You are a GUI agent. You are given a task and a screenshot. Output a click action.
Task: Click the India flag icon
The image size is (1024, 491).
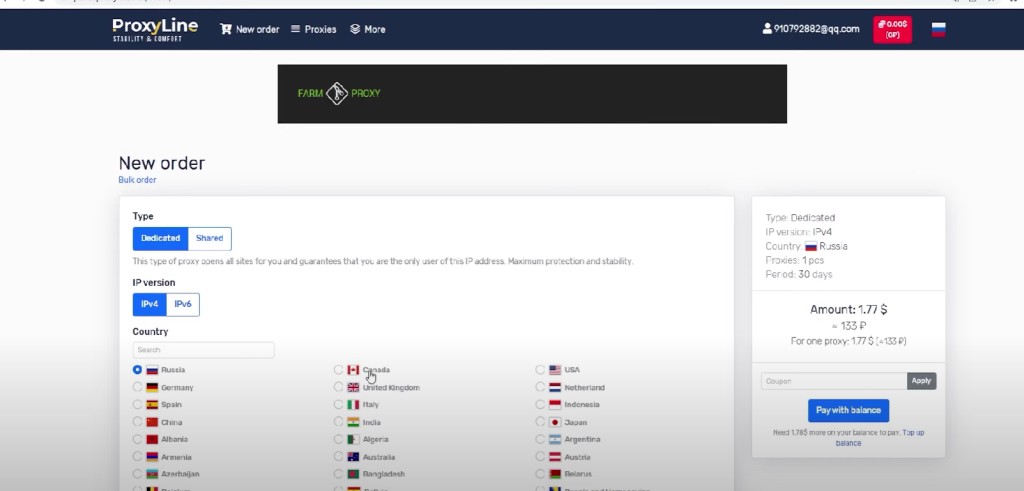pyautogui.click(x=353, y=422)
